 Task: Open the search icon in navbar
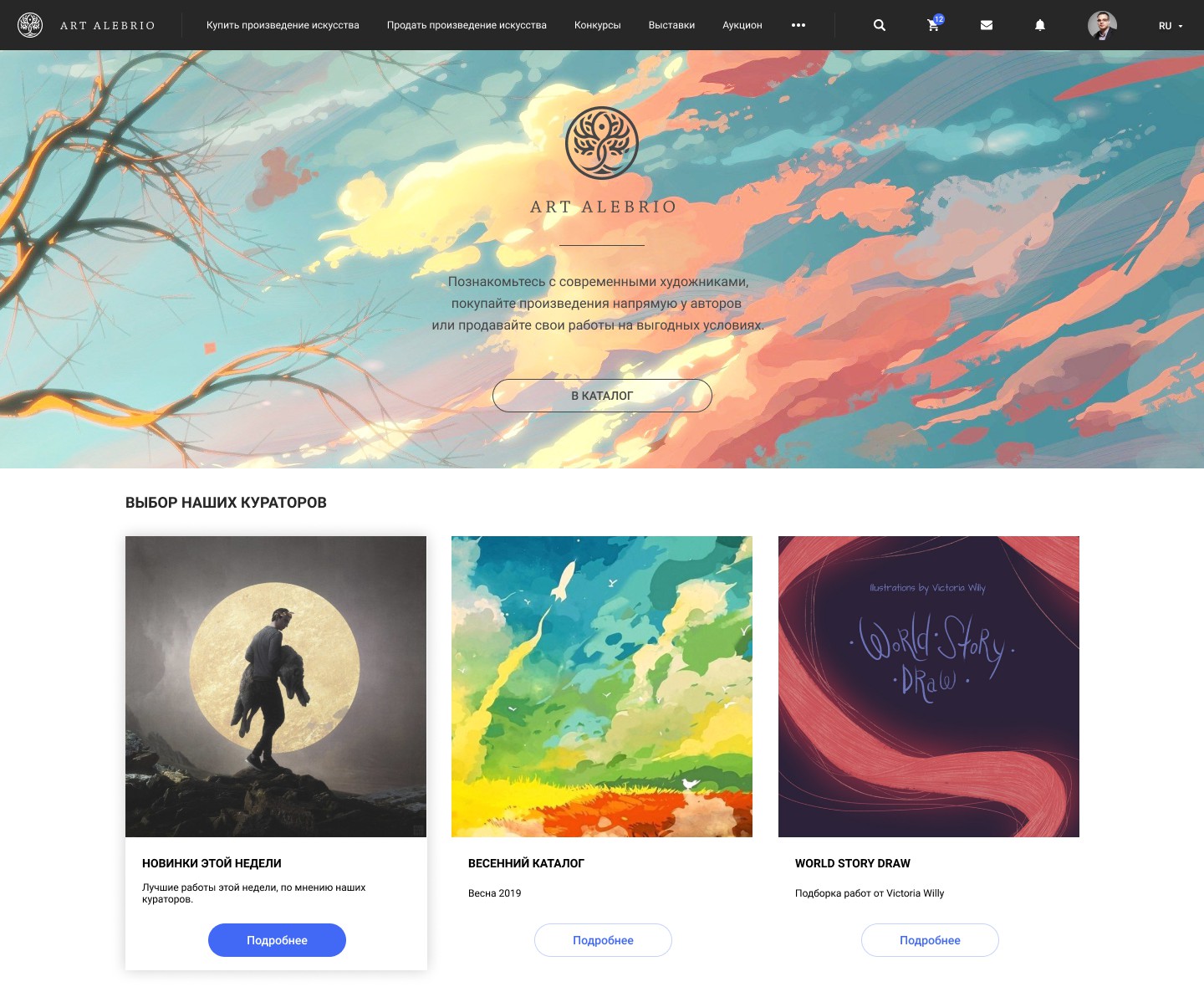coord(879,25)
